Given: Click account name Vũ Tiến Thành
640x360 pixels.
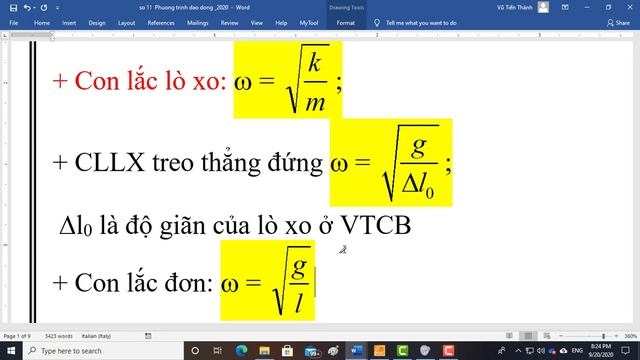Looking at the screenshot, I should (x=514, y=7).
